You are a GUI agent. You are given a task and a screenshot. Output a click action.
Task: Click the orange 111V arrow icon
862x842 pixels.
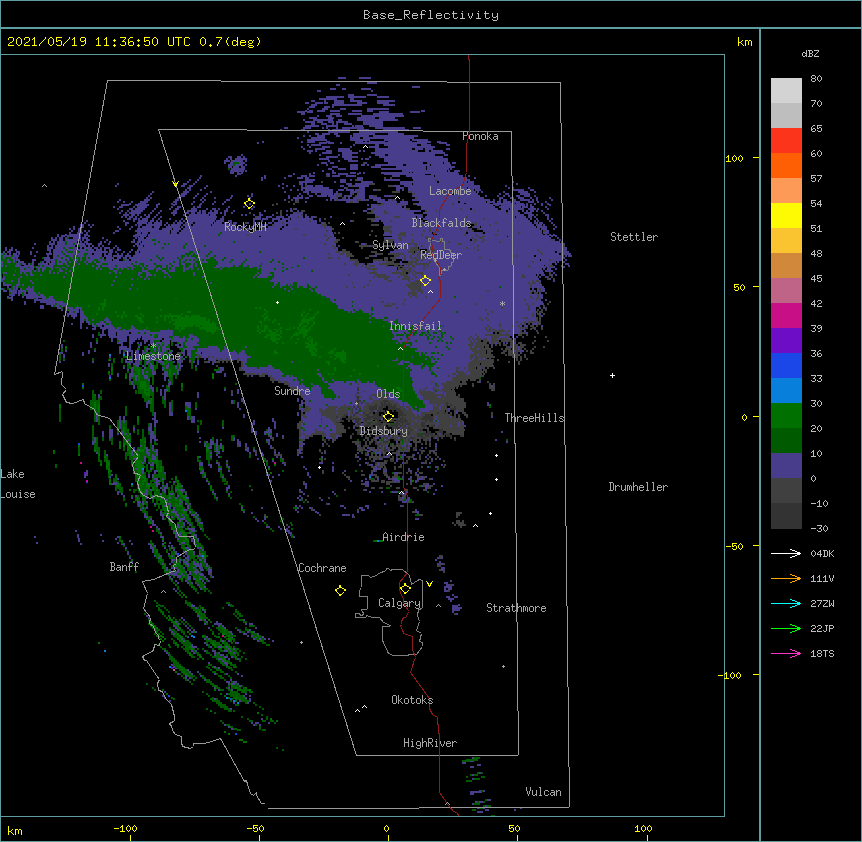786,578
